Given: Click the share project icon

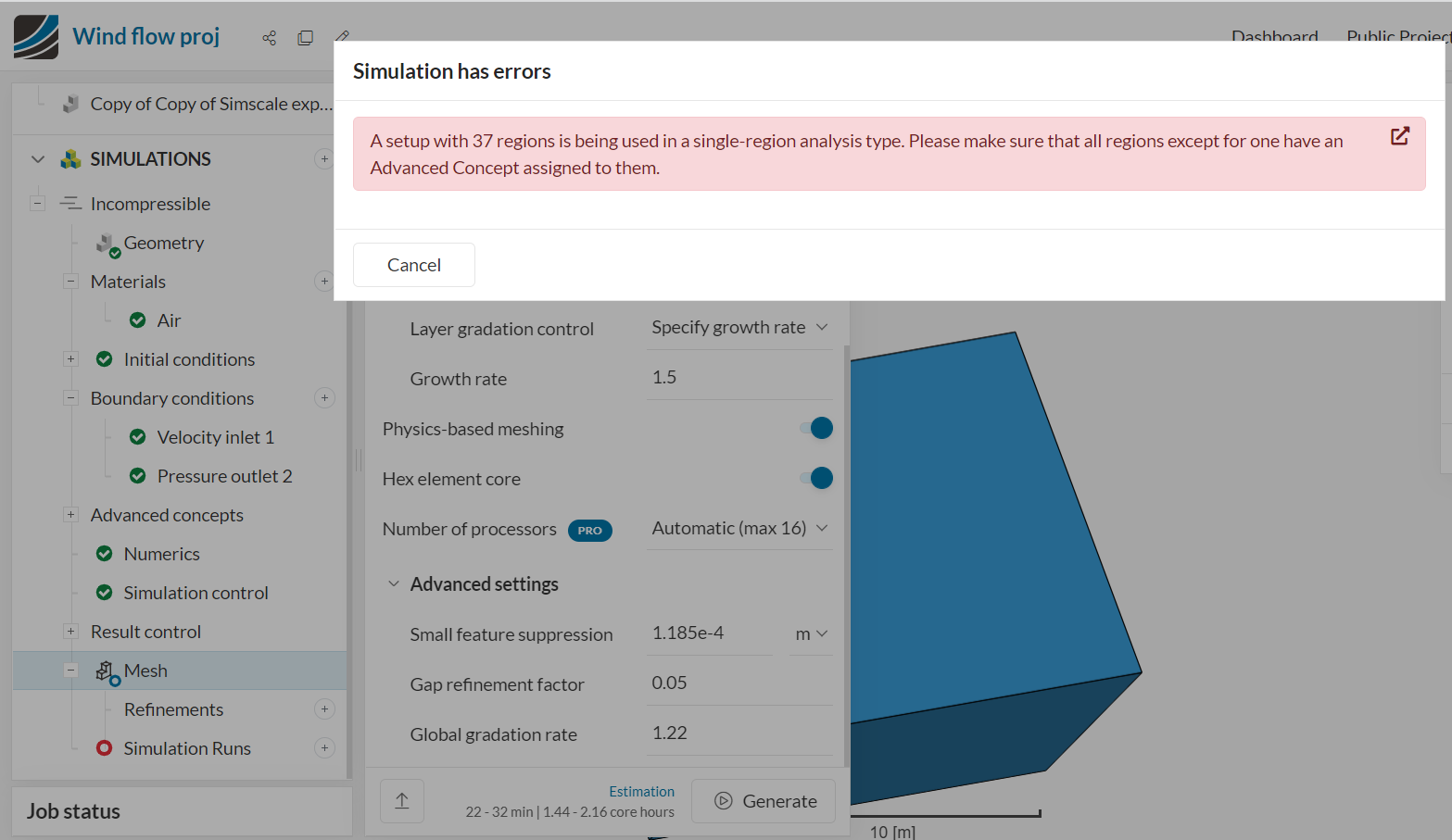Looking at the screenshot, I should [x=269, y=38].
